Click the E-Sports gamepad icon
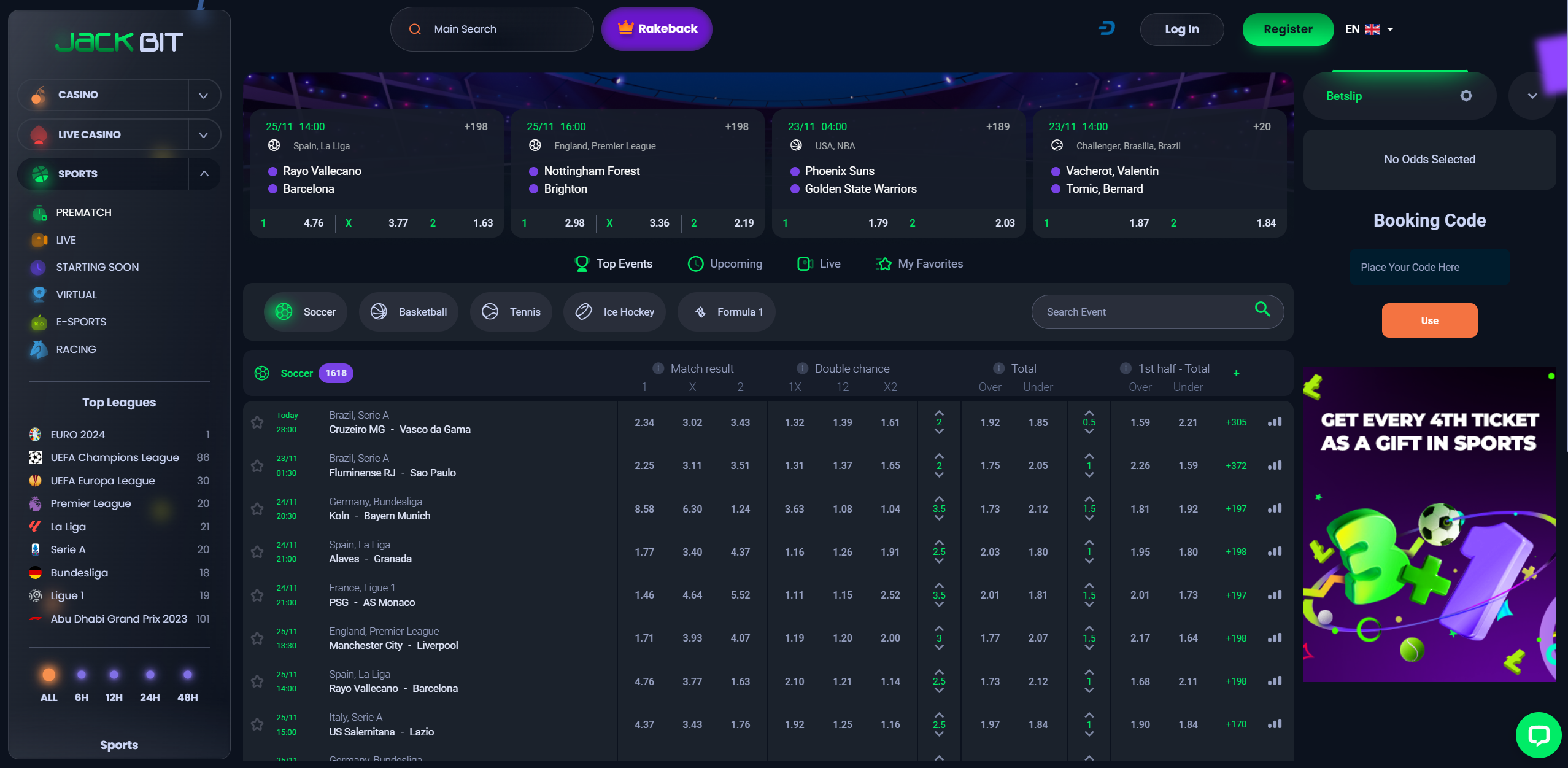This screenshot has width=1568, height=768. [x=39, y=322]
